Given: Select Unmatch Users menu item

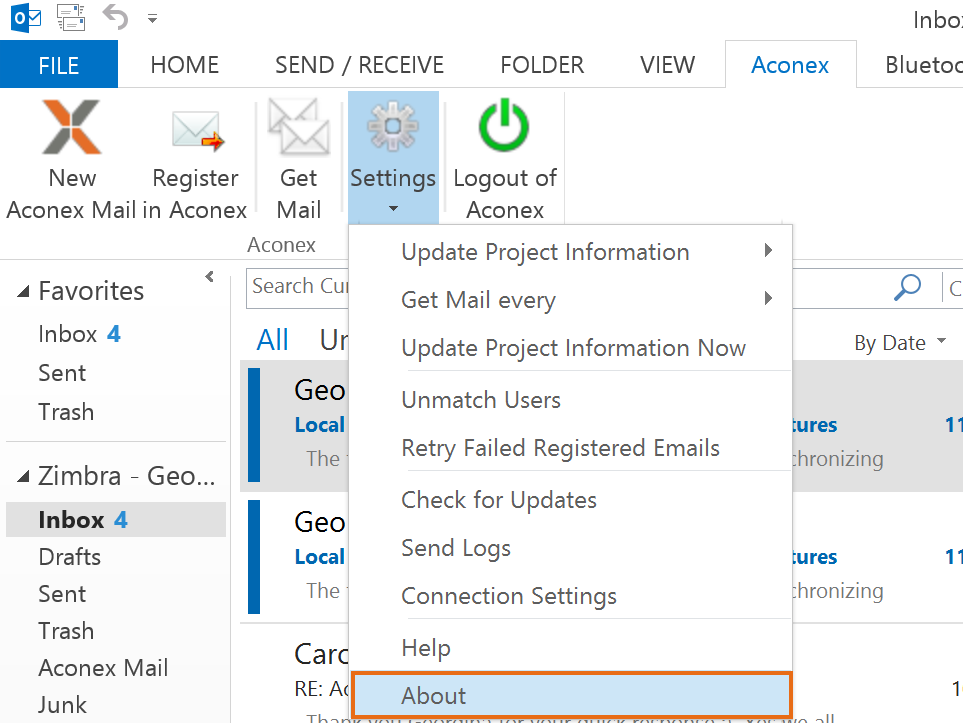Looking at the screenshot, I should [x=571, y=400].
